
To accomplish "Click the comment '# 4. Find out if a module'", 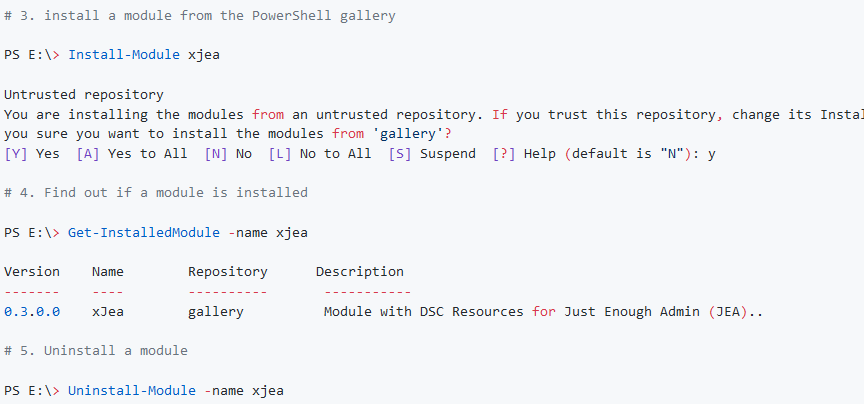I will [x=156, y=193].
